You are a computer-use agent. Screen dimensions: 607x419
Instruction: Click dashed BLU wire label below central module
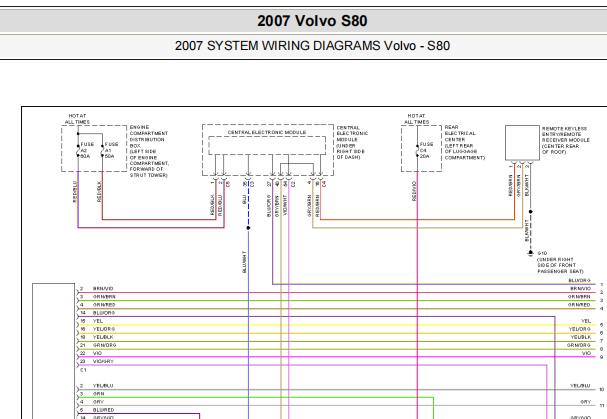[244, 199]
